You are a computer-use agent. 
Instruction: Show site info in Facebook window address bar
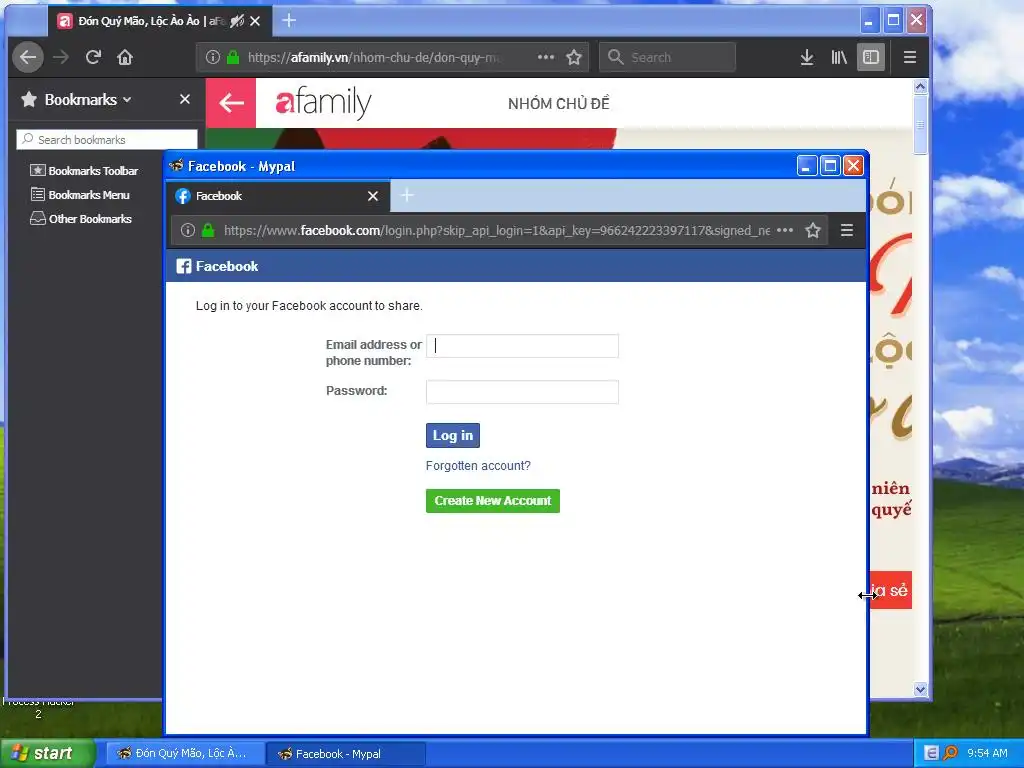[188, 231]
